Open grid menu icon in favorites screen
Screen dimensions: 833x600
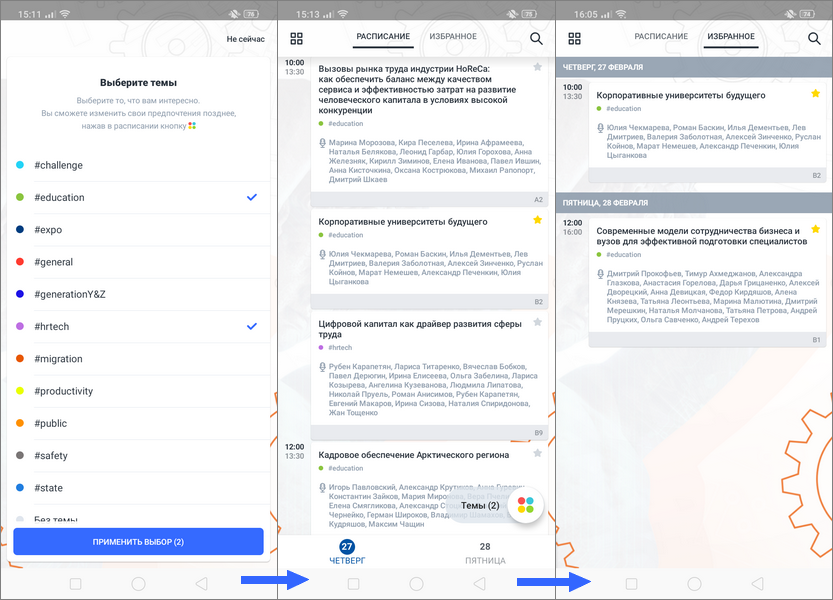[x=574, y=38]
